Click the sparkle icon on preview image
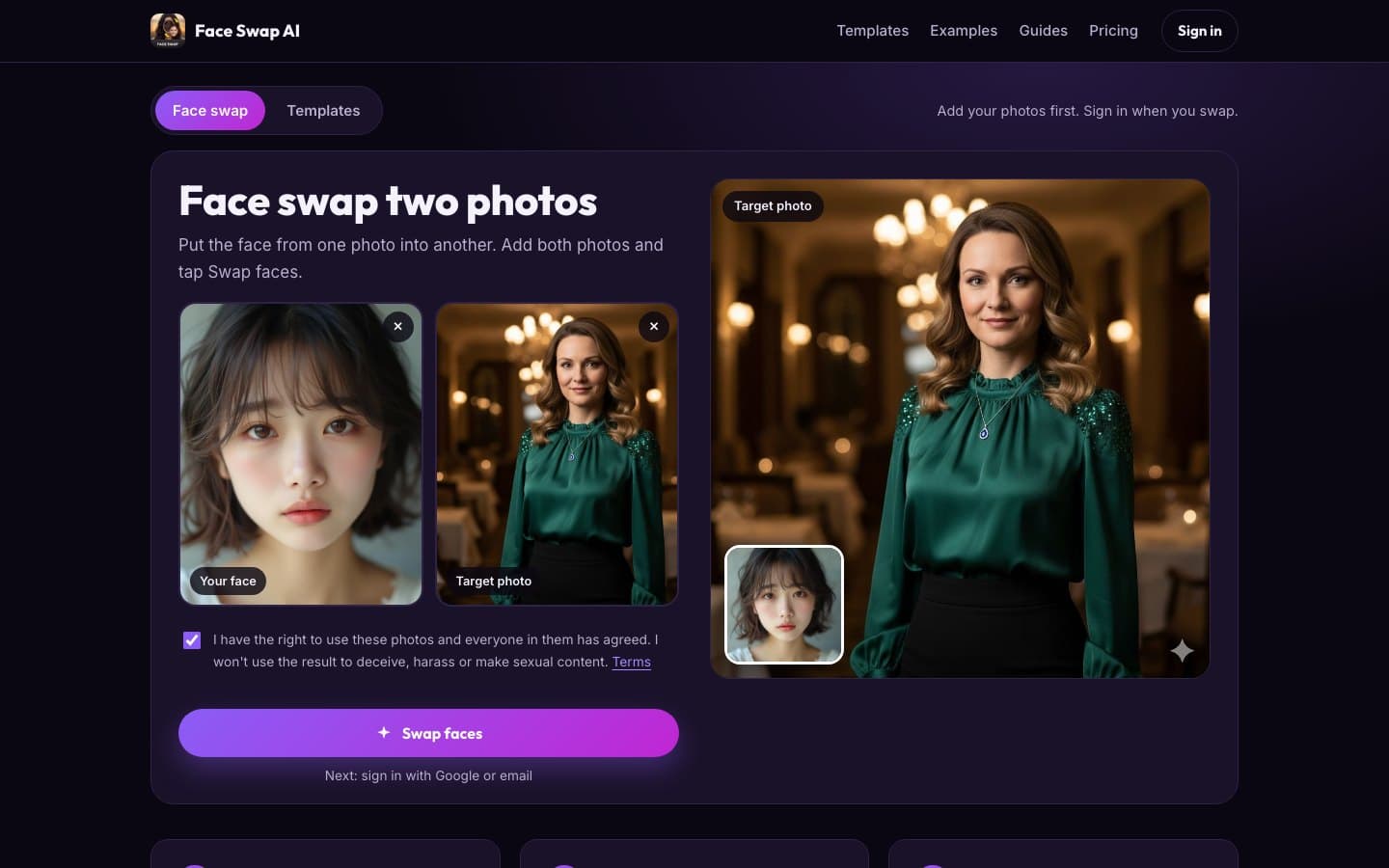1389x868 pixels. coord(1182,651)
